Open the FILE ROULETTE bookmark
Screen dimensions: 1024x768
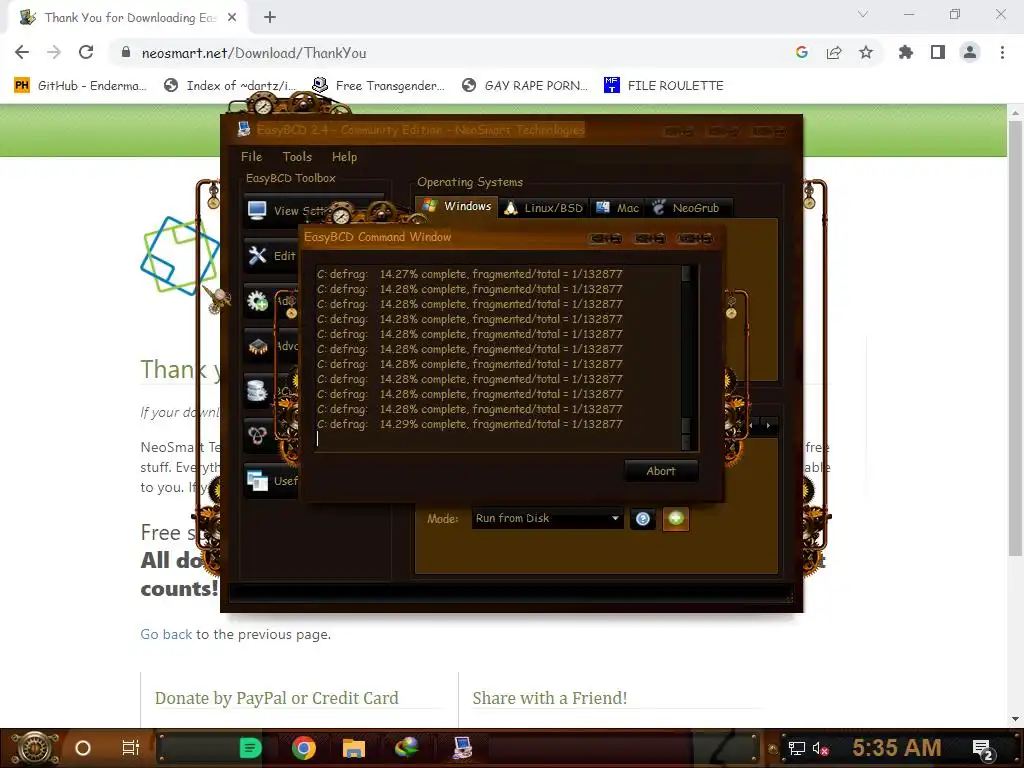[x=664, y=86]
